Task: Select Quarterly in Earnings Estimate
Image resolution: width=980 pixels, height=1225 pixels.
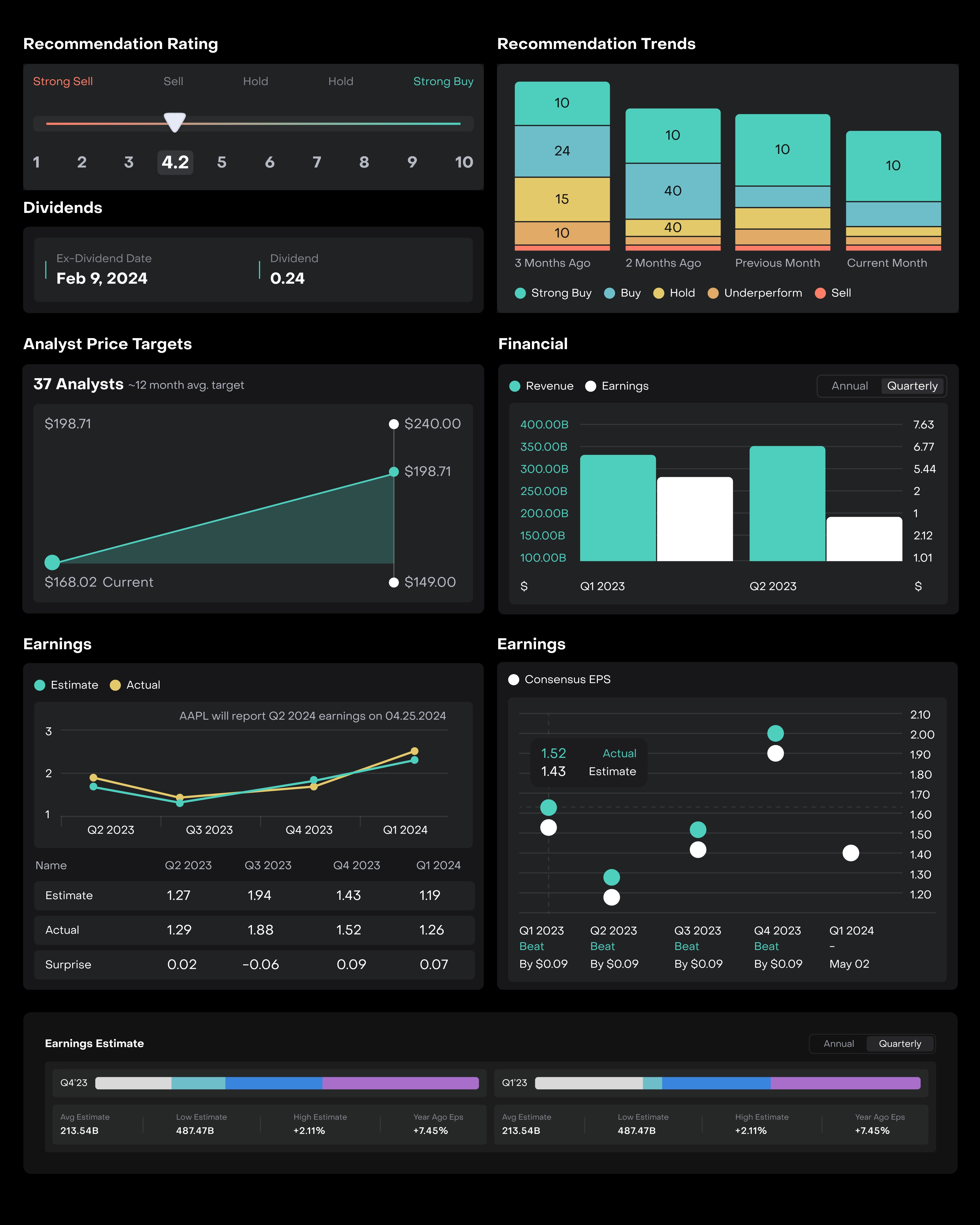Action: pos(900,1044)
